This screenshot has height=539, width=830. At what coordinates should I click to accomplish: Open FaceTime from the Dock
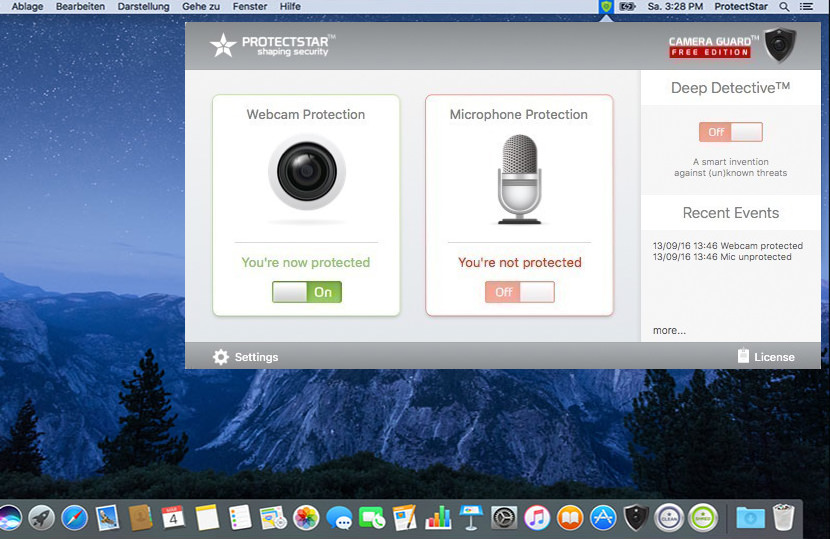pyautogui.click(x=372, y=518)
